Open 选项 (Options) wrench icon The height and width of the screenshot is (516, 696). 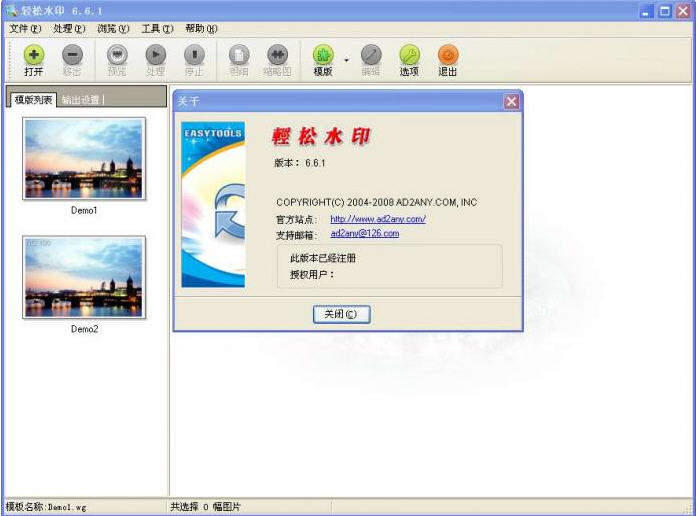click(409, 55)
